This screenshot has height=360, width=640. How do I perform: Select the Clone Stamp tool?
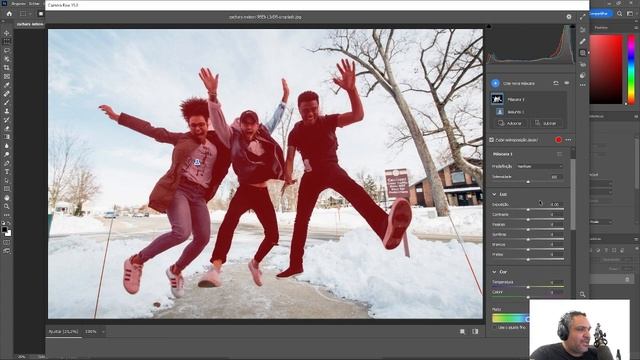pyautogui.click(x=7, y=111)
